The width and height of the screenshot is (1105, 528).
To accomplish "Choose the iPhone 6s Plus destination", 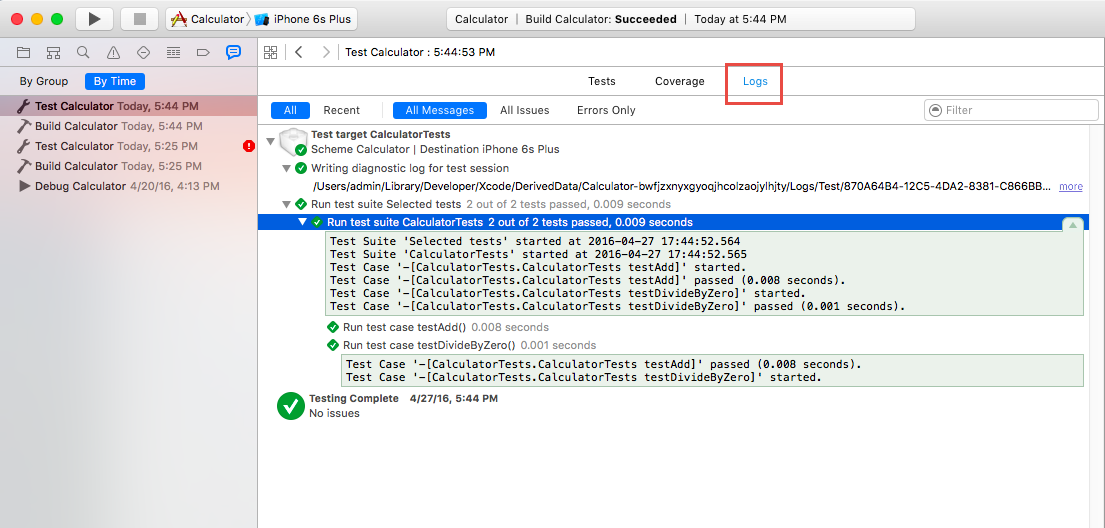I will [303, 19].
